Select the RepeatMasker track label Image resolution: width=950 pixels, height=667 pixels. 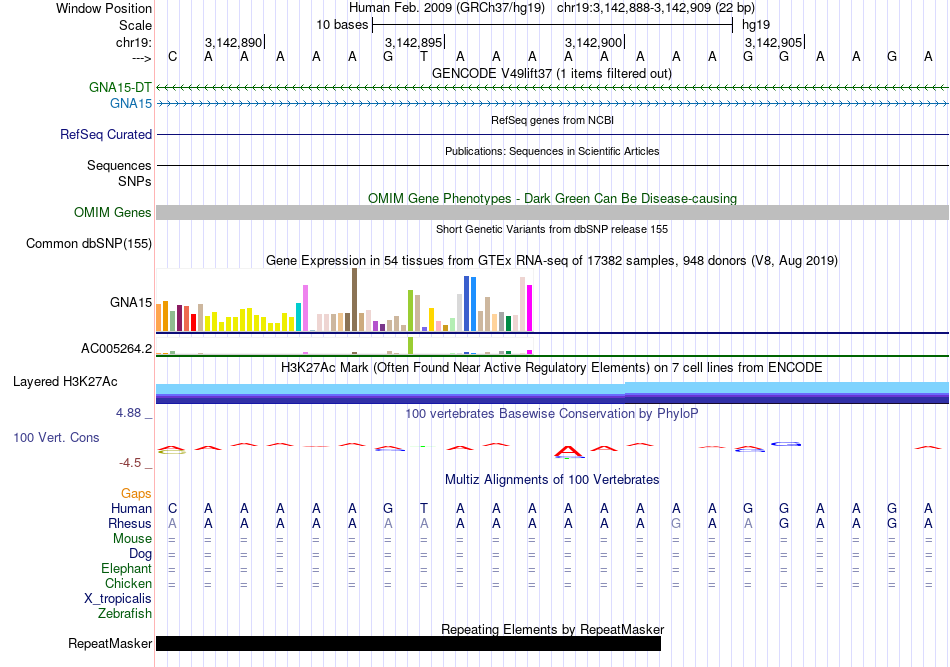[110, 643]
